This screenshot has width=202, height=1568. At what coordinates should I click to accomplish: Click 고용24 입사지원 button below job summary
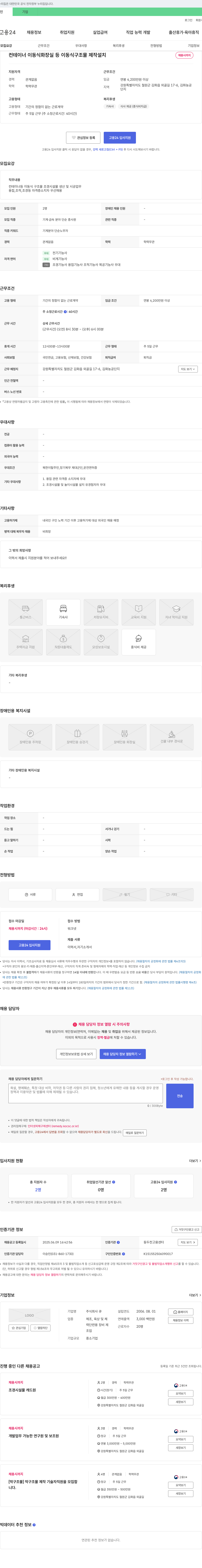pos(120,137)
